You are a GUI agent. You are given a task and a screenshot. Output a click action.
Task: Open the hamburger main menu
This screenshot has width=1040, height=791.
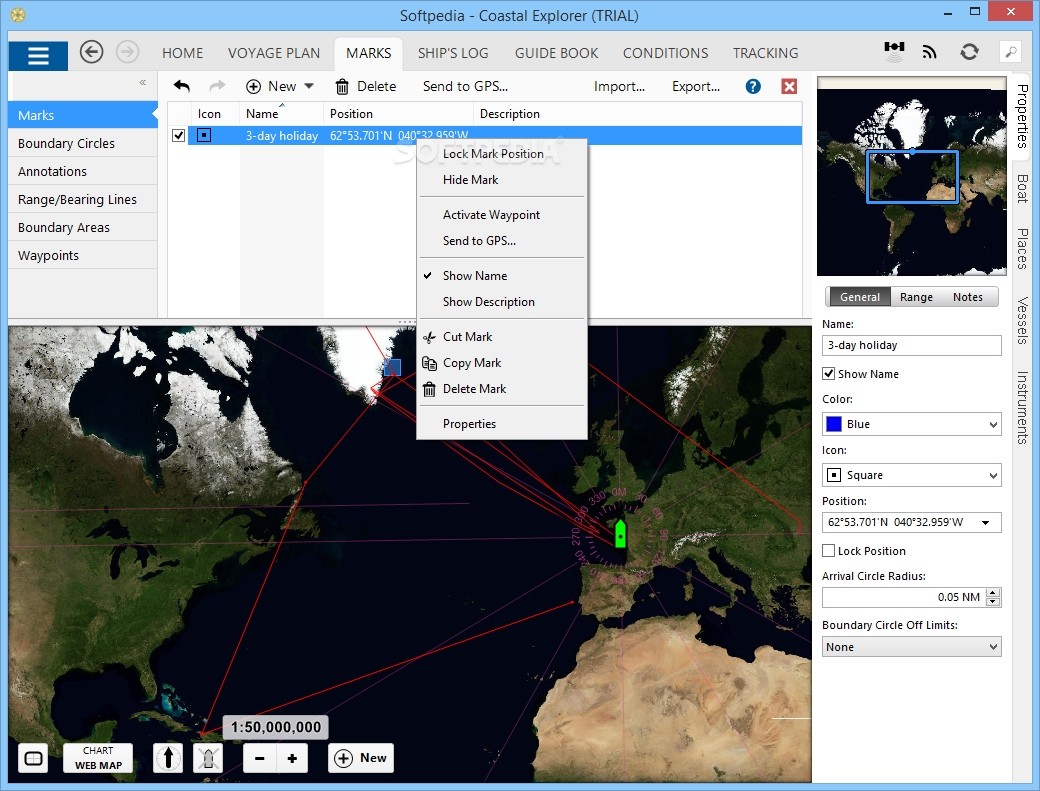38,56
